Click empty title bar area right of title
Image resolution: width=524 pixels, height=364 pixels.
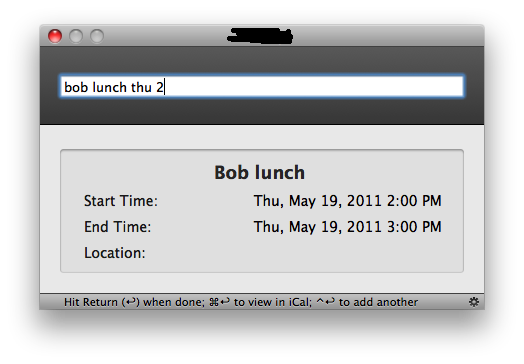point(388,36)
